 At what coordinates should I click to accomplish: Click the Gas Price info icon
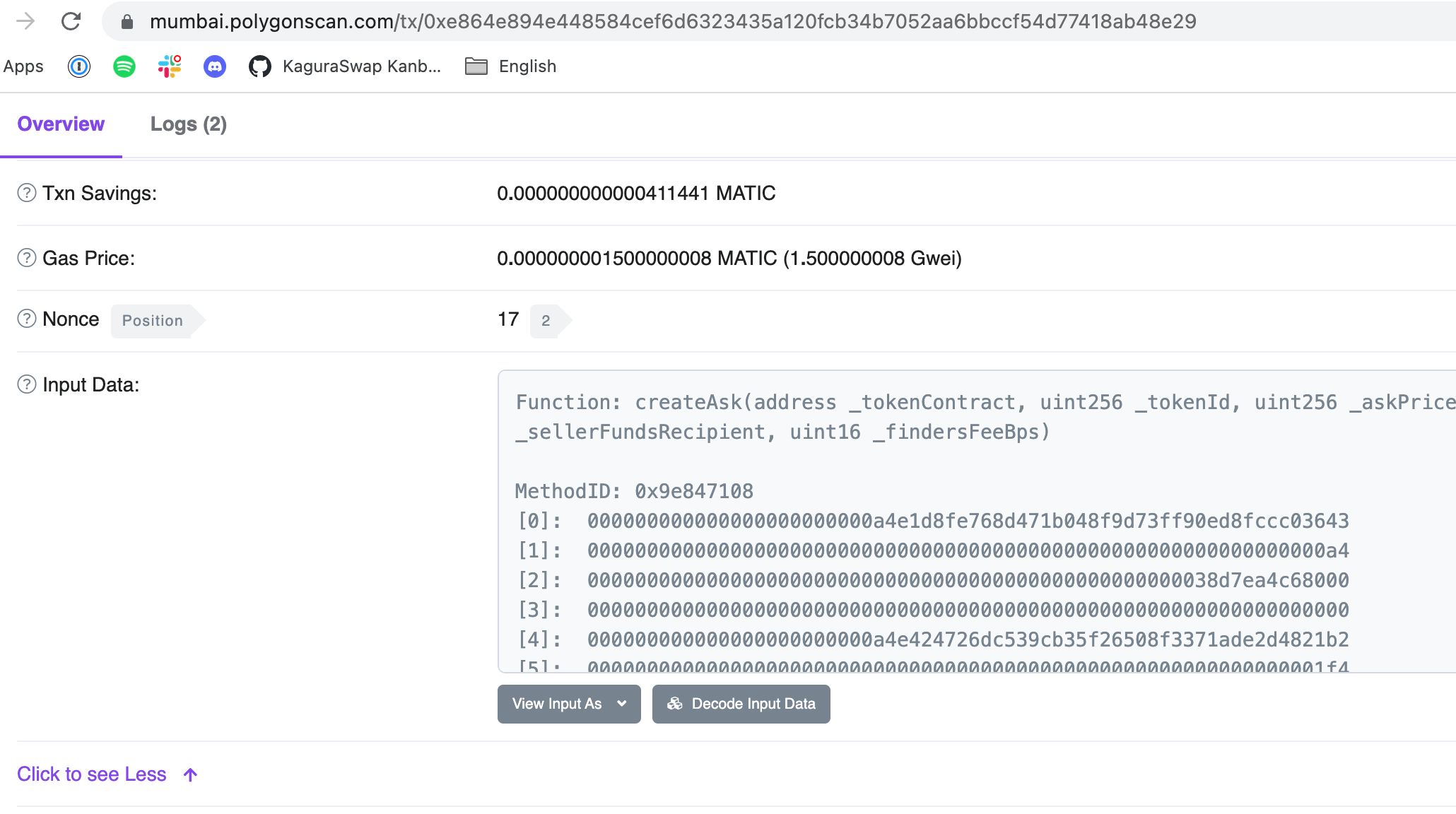(x=26, y=258)
